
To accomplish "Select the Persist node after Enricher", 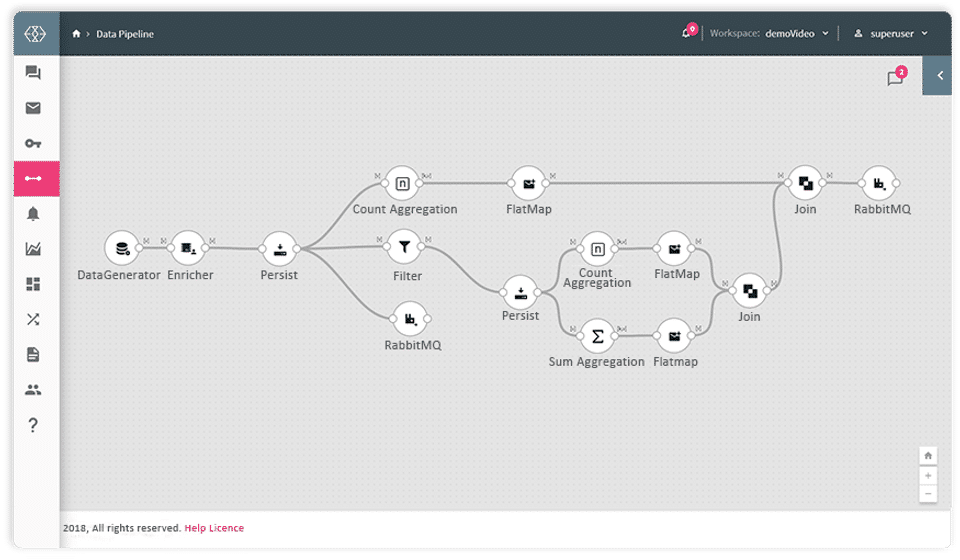I will coord(279,248).
